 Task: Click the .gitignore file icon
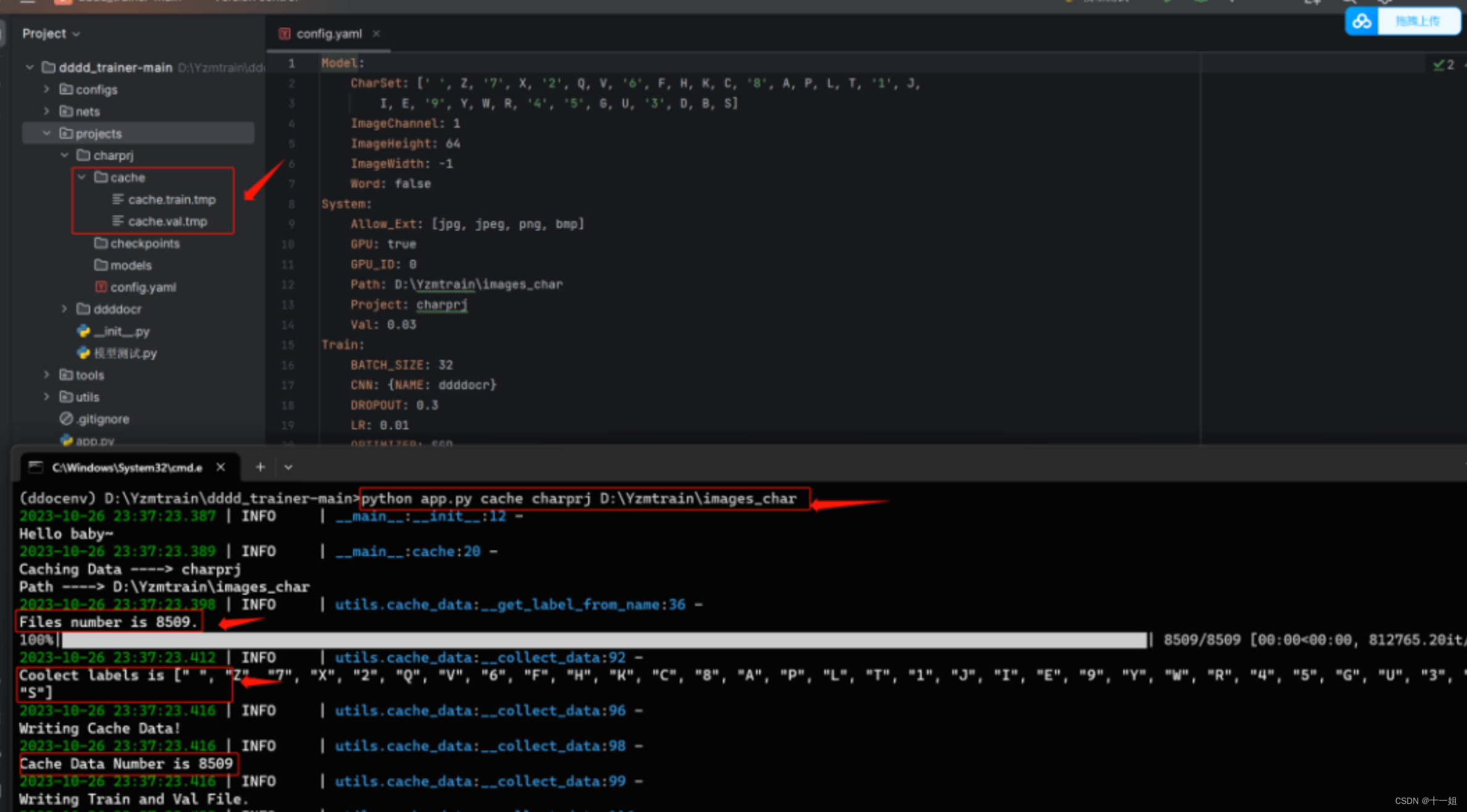tap(66, 419)
